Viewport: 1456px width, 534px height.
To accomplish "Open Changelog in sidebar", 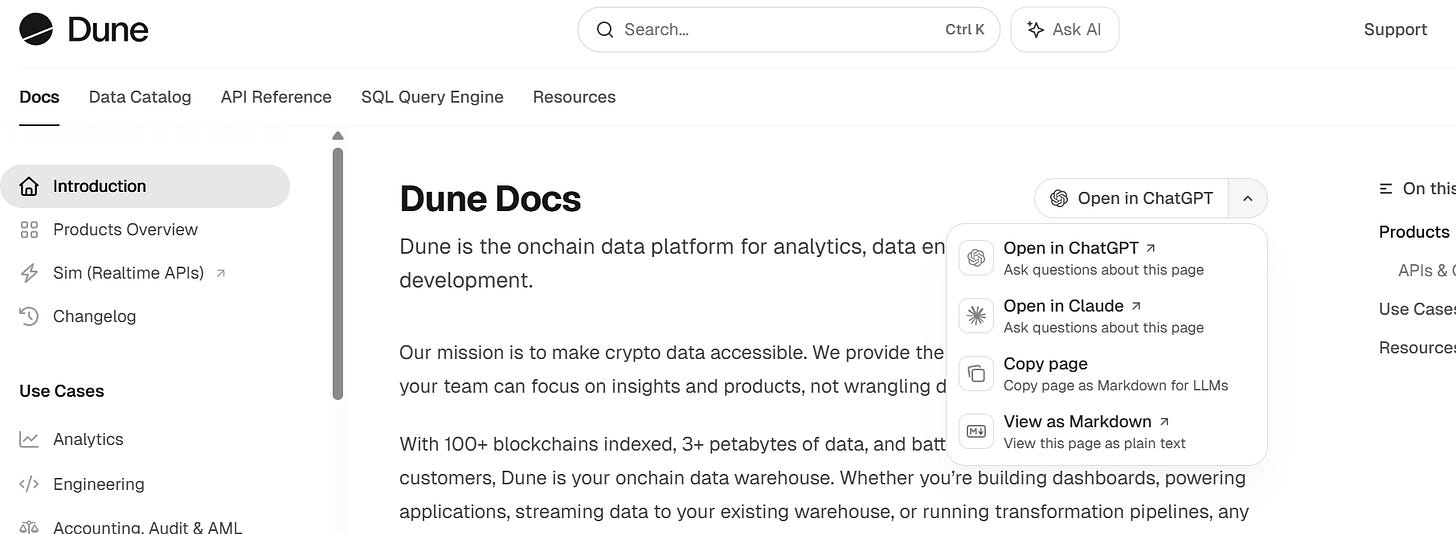I will click(x=94, y=316).
